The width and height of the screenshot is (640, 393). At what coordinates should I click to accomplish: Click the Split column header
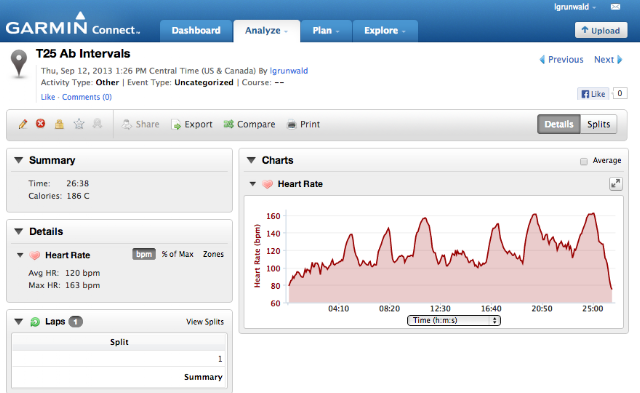pyautogui.click(x=119, y=342)
